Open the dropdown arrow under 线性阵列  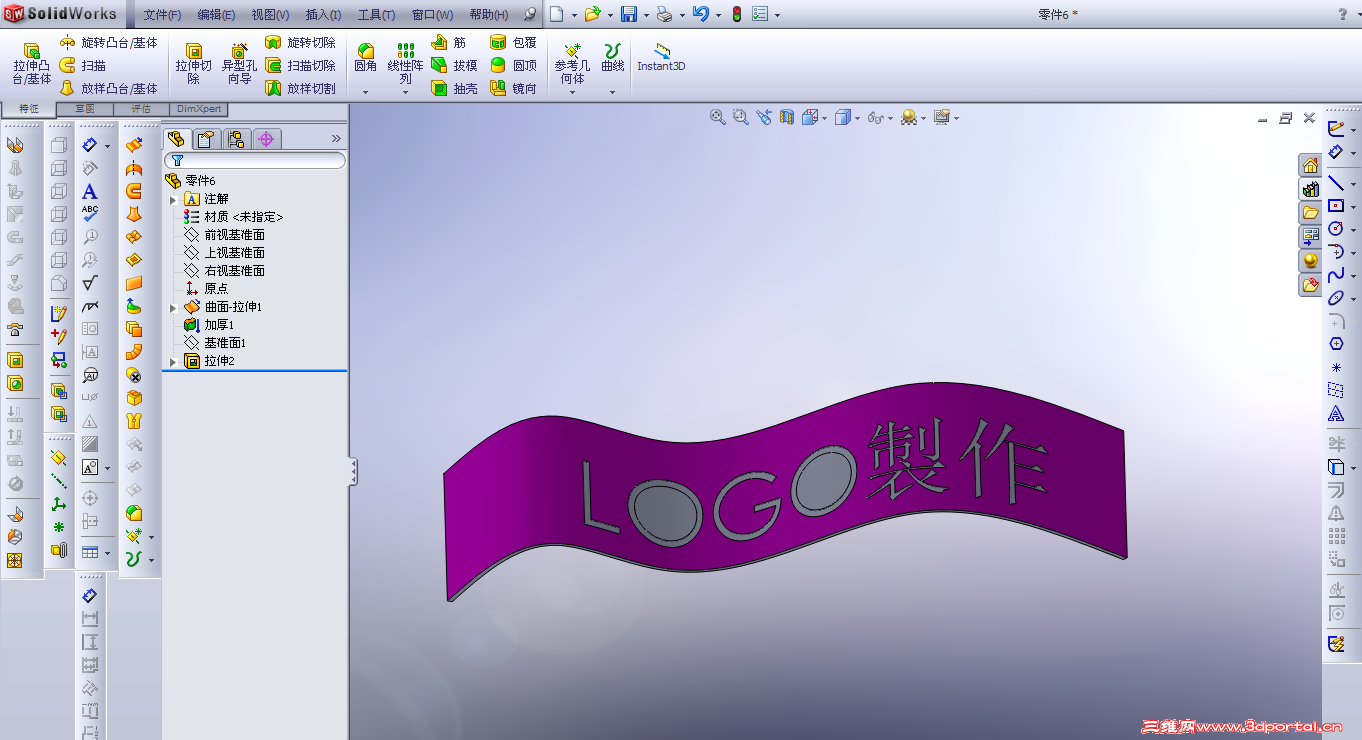[406, 92]
